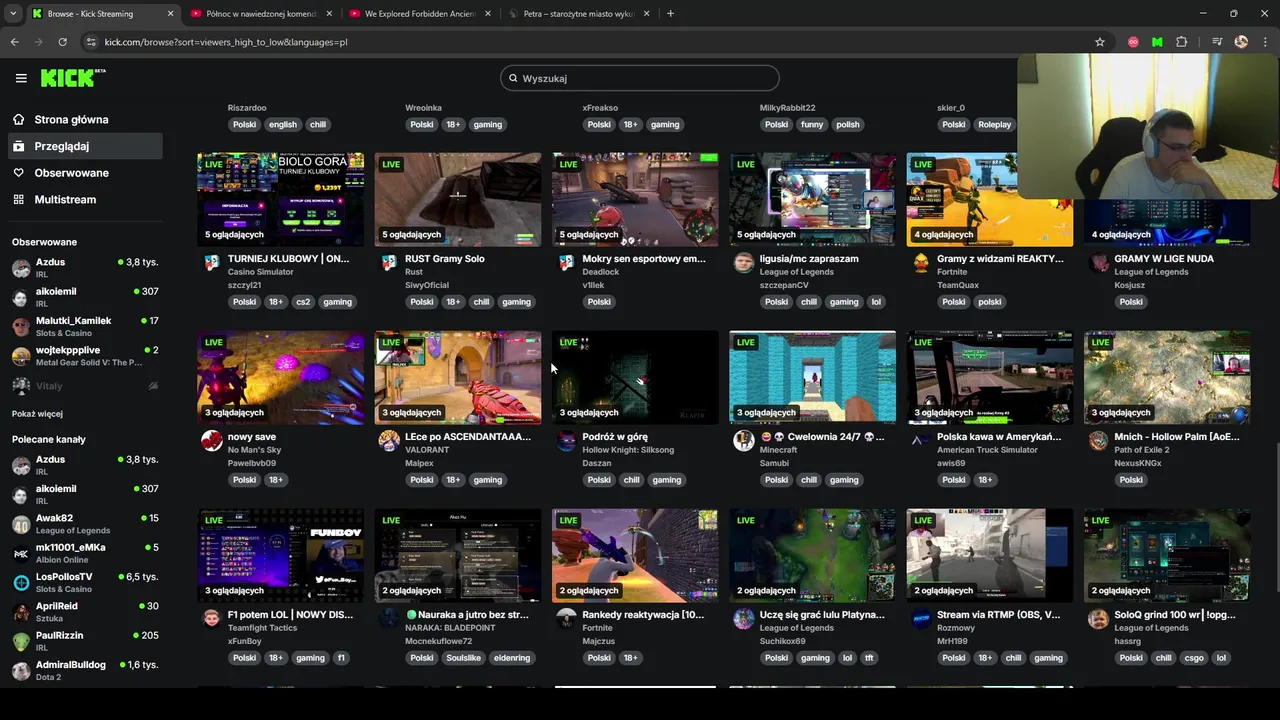
Task: Open Malutki_Kamilek followed channel
Action: point(85,326)
